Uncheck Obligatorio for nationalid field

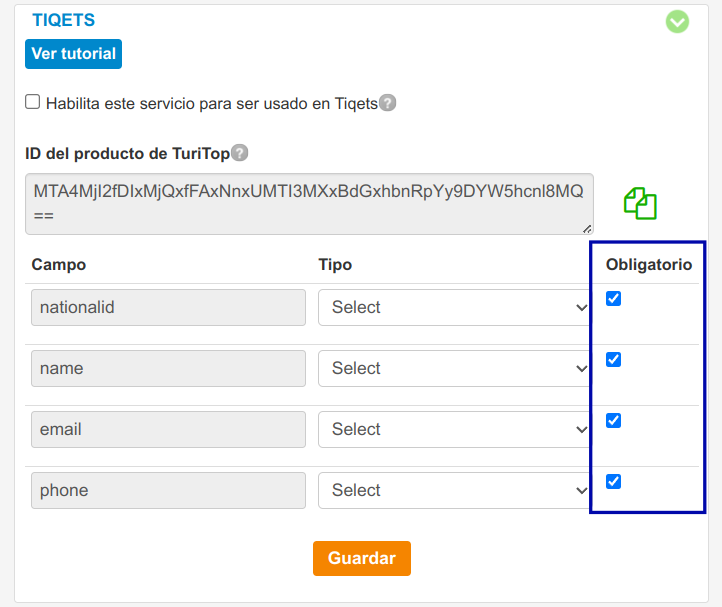tap(614, 299)
